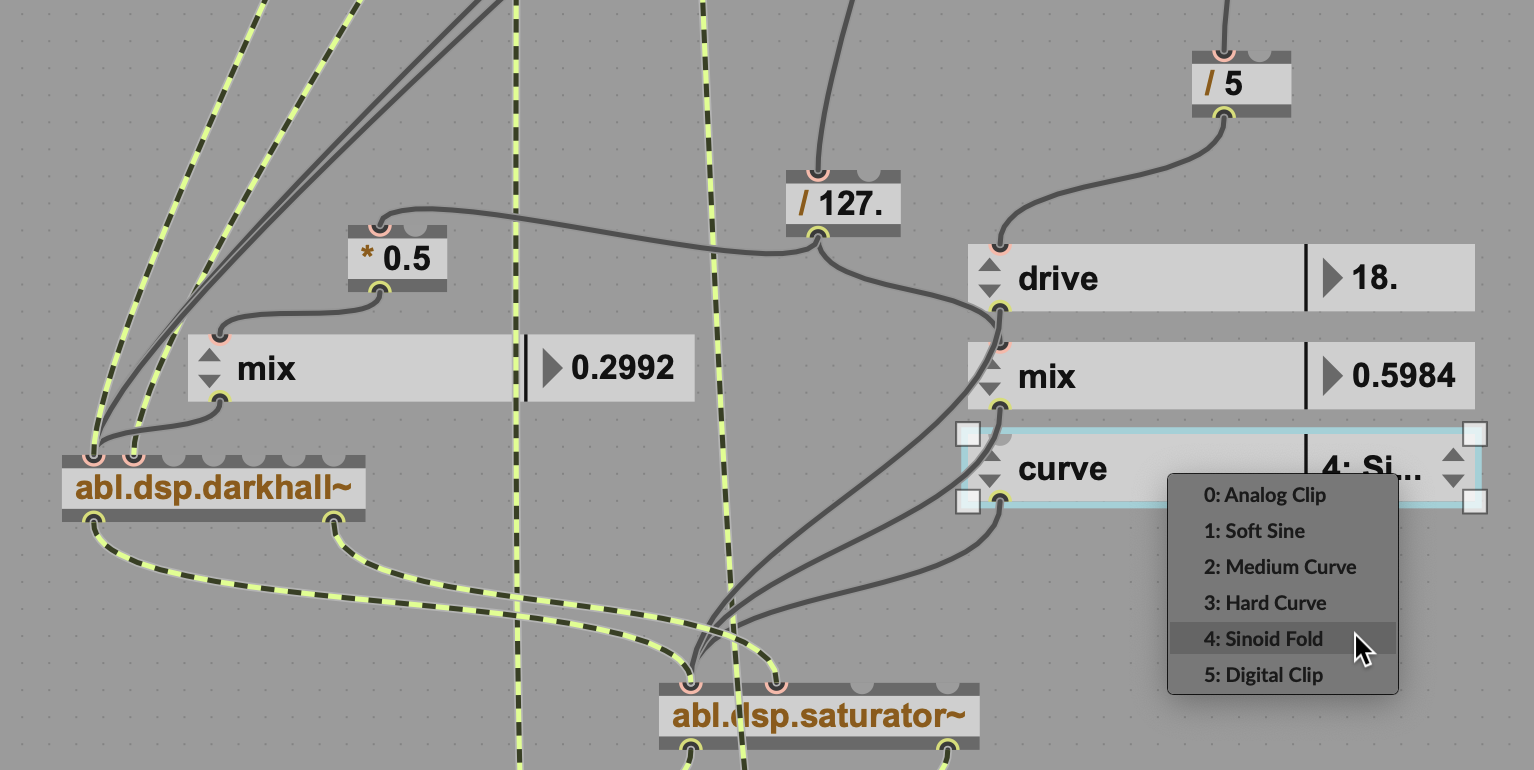Select the / 127. divide object
Screen dimensions: 1534x770
click(x=843, y=204)
